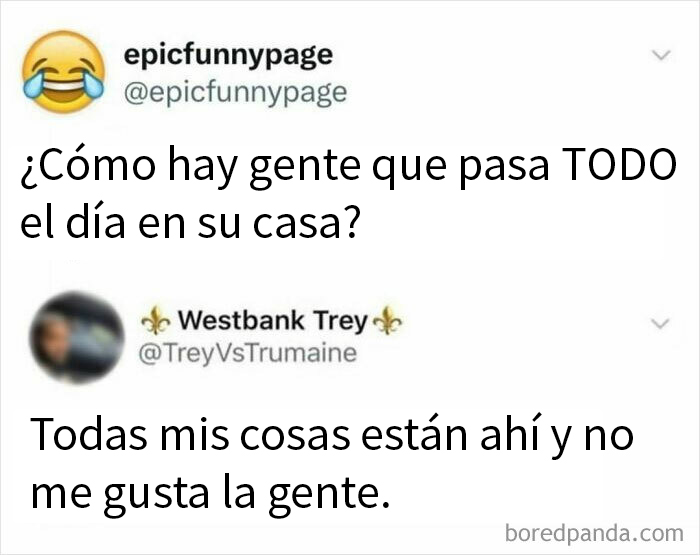Image resolution: width=700 pixels, height=555 pixels.
Task: Expand the chevron menu on epicfunnypage's tweet
Action: [661, 55]
